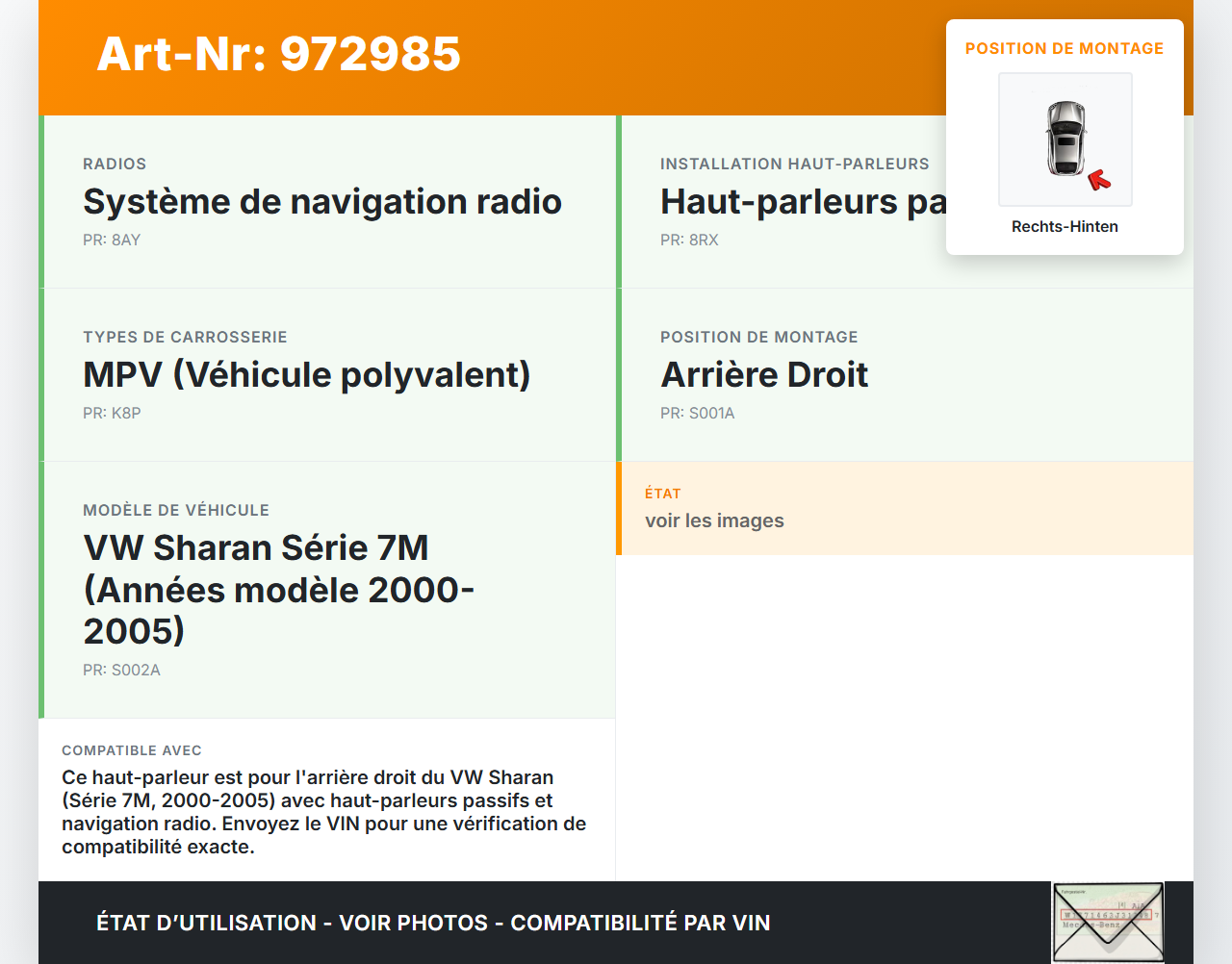Image resolution: width=1232 pixels, height=964 pixels.
Task: Open voir les images link
Action: point(714,520)
